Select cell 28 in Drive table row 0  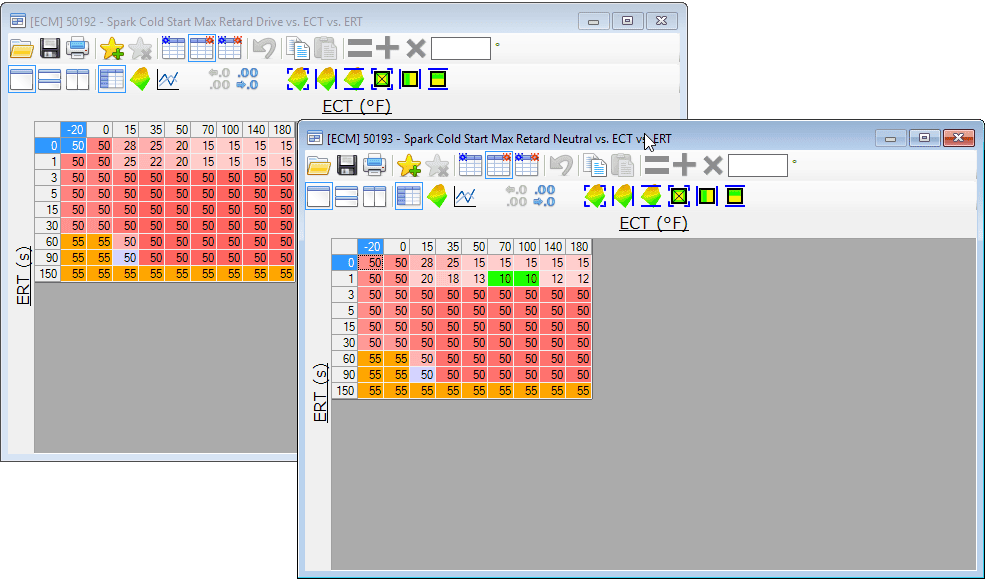pyautogui.click(x=126, y=146)
